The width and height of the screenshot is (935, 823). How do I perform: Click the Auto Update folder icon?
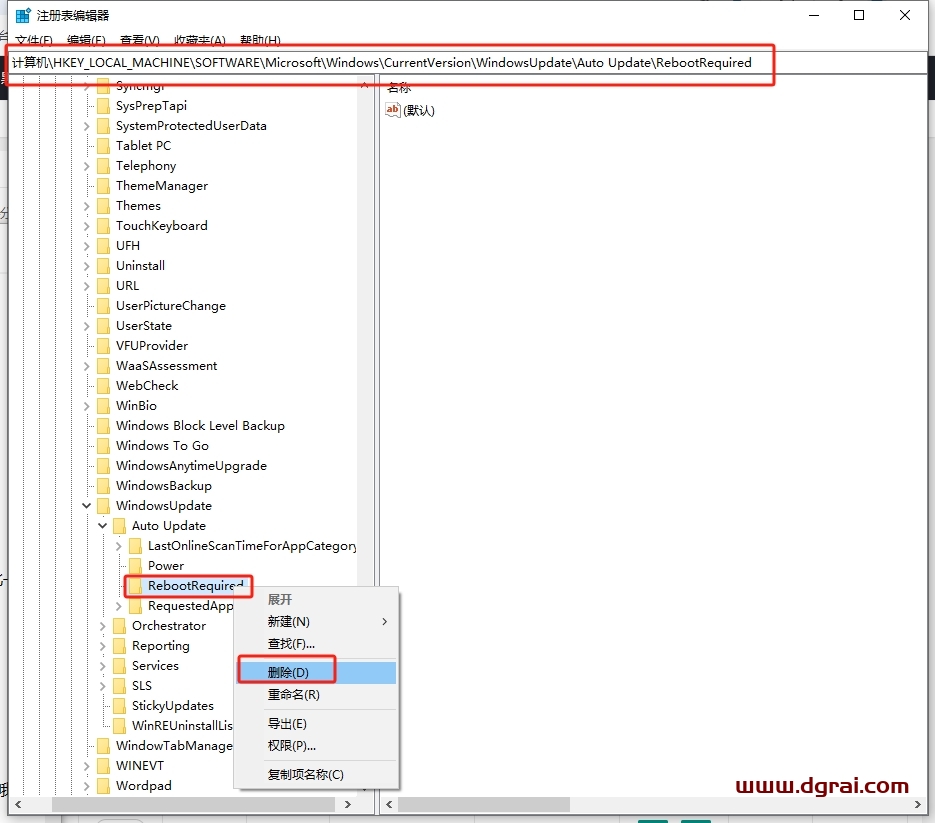(119, 525)
